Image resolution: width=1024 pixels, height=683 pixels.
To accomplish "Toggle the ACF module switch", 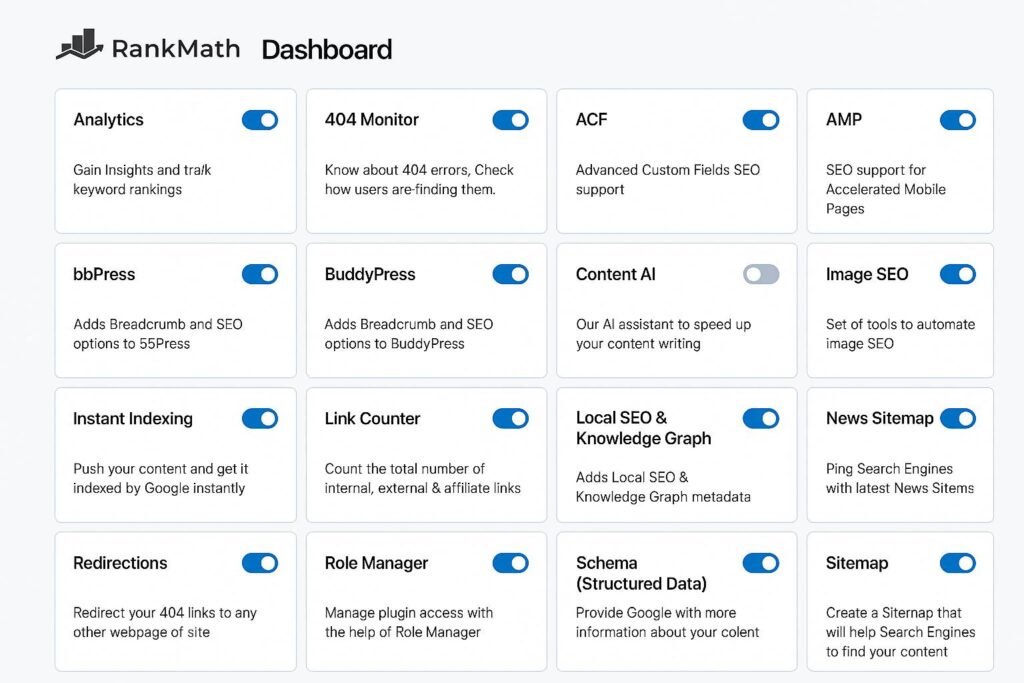I will pyautogui.click(x=760, y=120).
